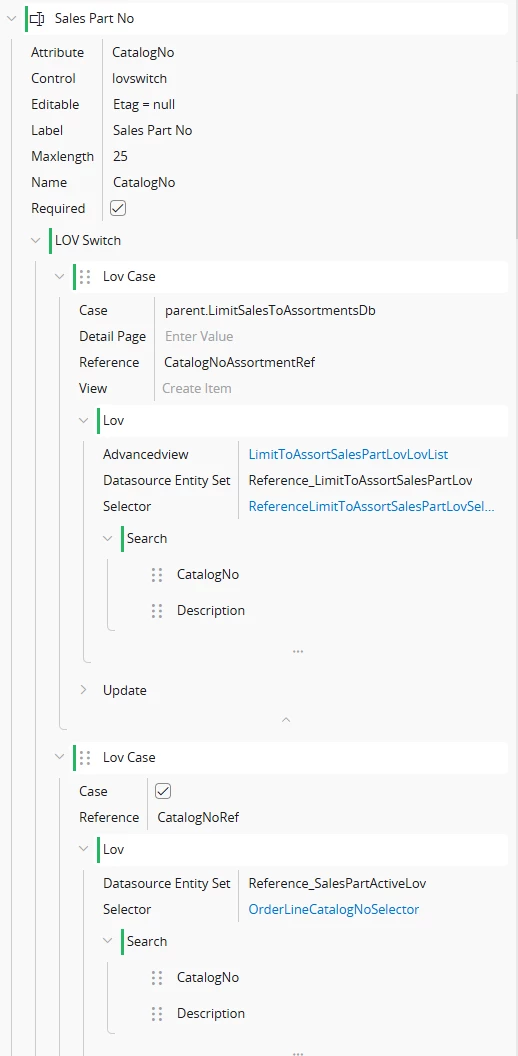Image resolution: width=518 pixels, height=1056 pixels.
Task: Toggle the Required checkbox
Action: coord(118,208)
